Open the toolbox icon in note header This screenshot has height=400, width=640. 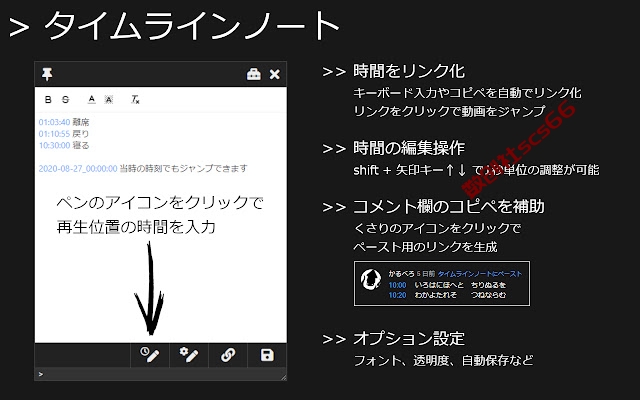click(x=253, y=74)
